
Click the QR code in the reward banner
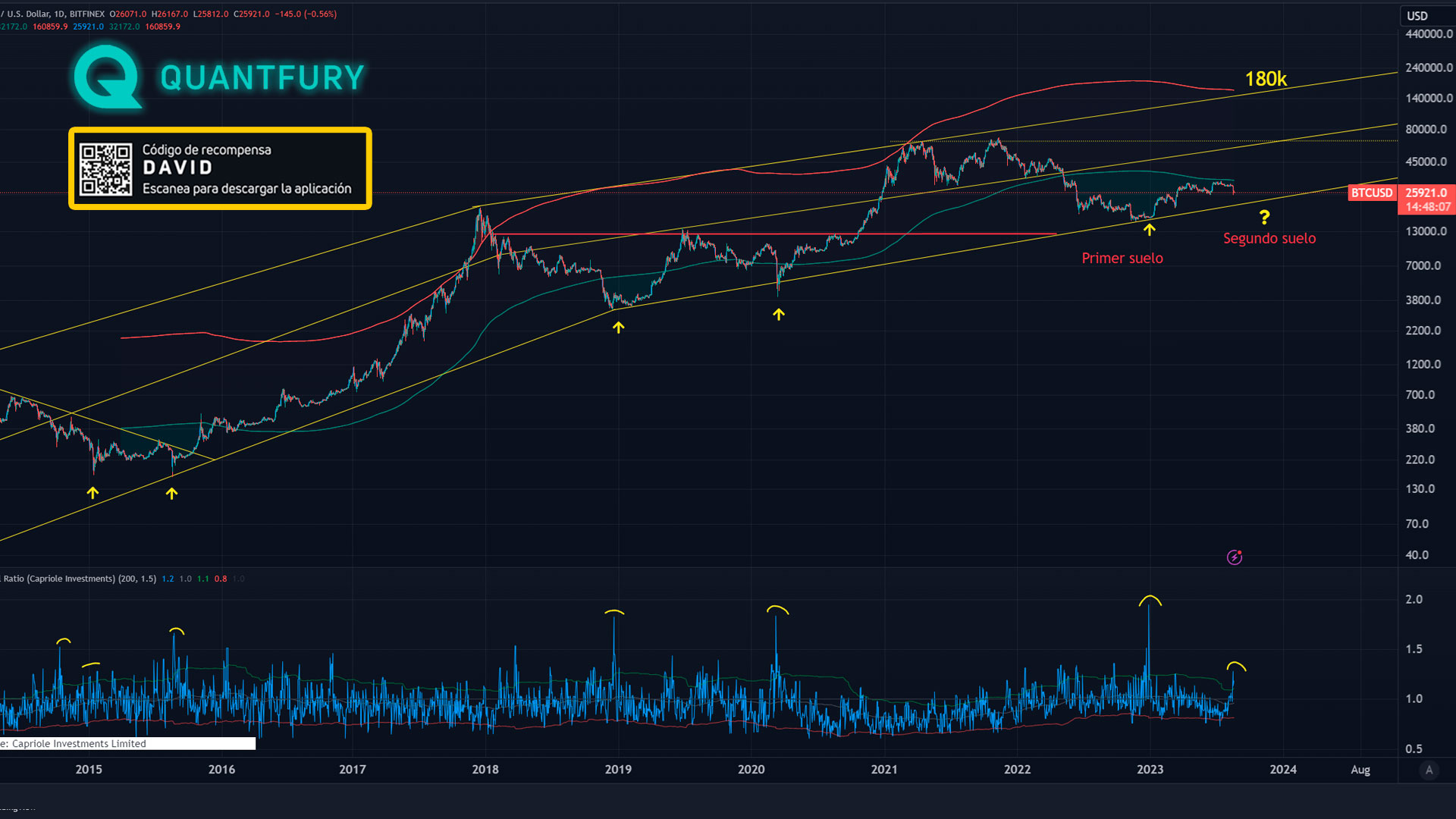106,169
